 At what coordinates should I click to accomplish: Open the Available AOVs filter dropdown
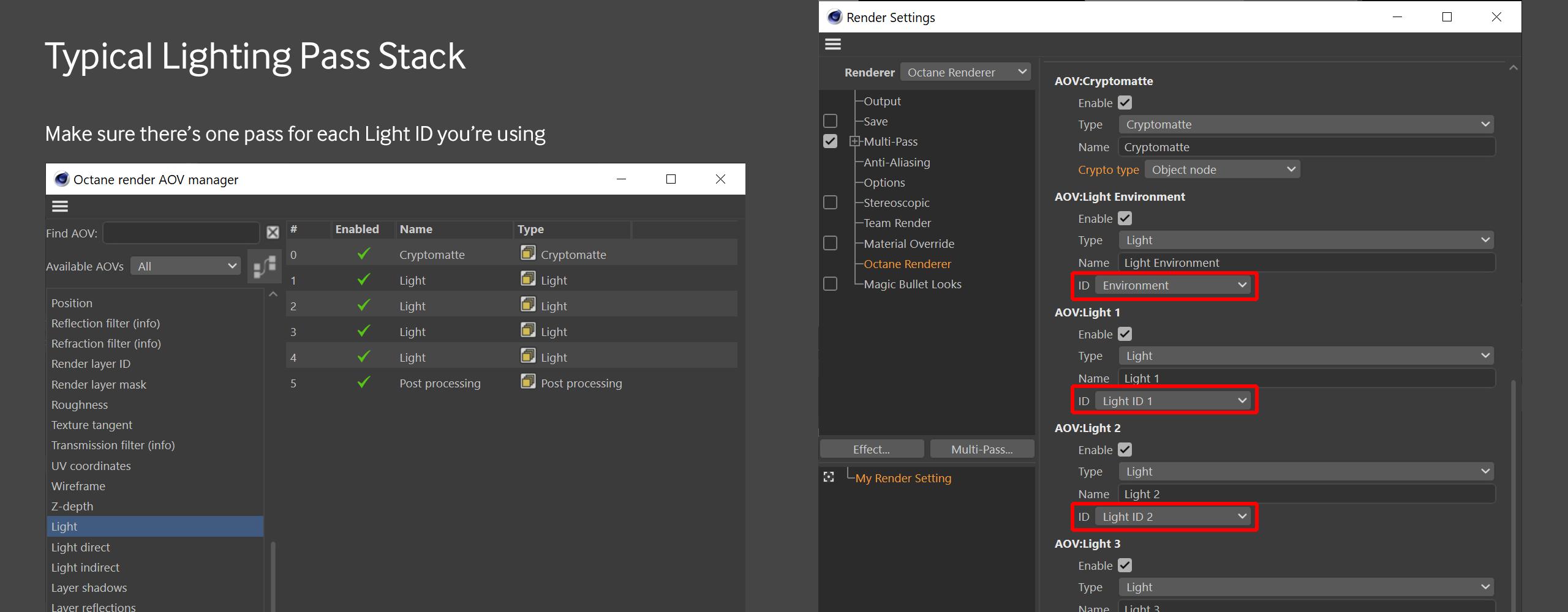(x=186, y=266)
